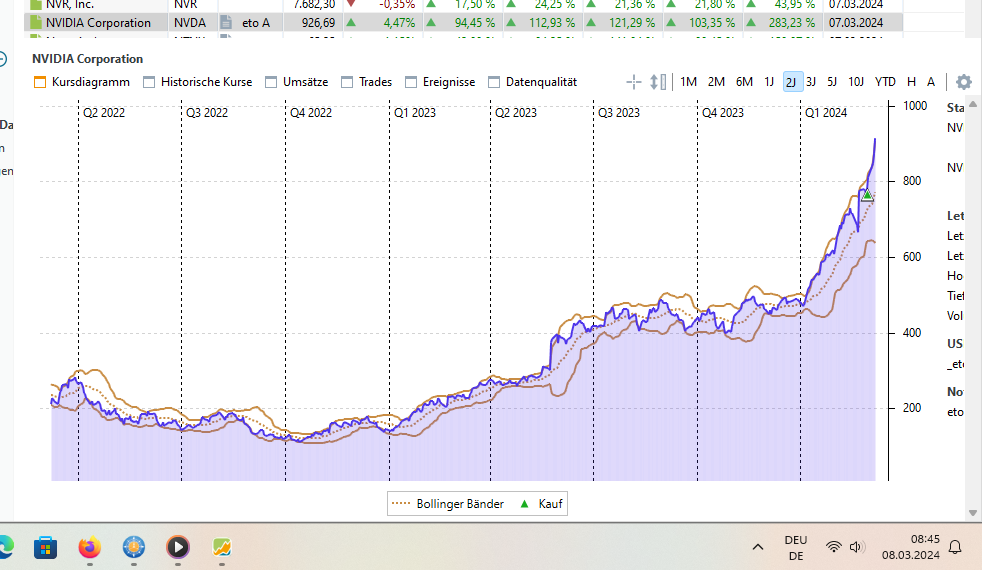The height and width of the screenshot is (570, 982).
Task: Click the green Kauf marker on chart
Action: 867,195
